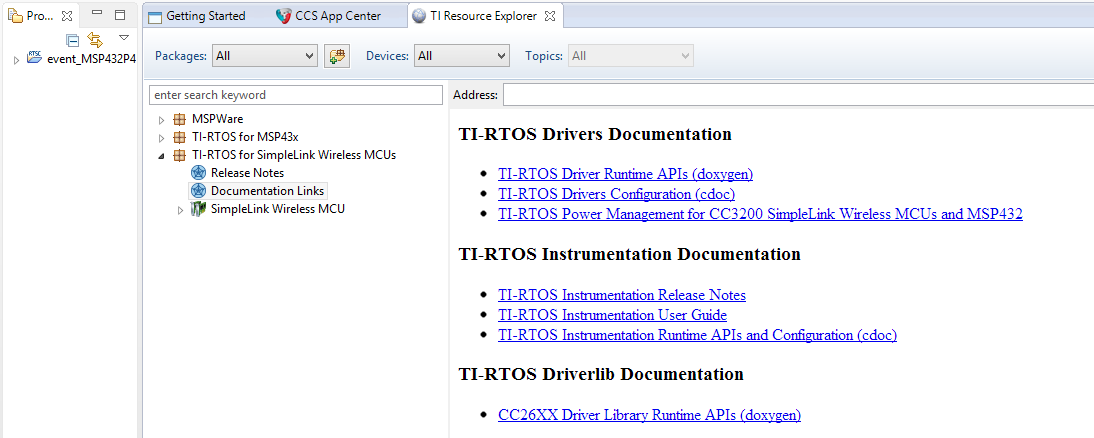Screen dimensions: 1094x438
Task: Select MSPWare in the tree
Action: 218,119
